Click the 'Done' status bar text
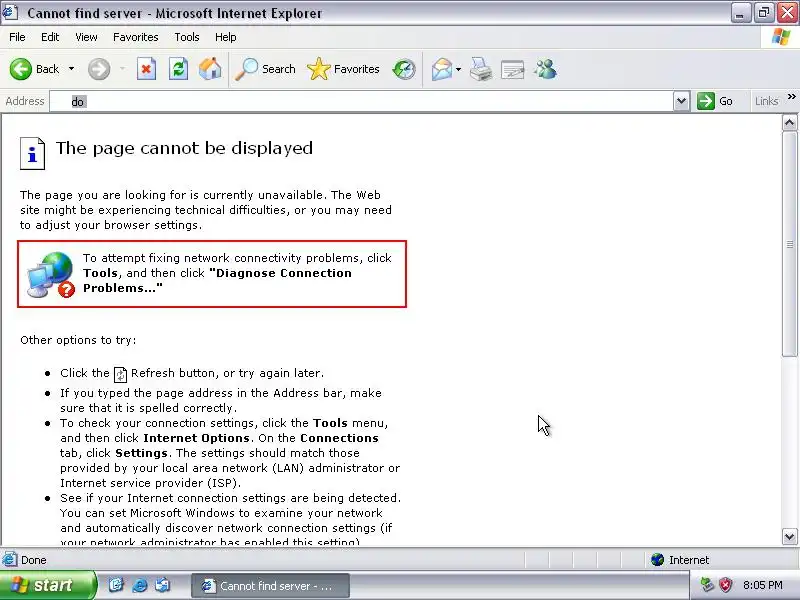This screenshot has width=800, height=600. (34, 560)
